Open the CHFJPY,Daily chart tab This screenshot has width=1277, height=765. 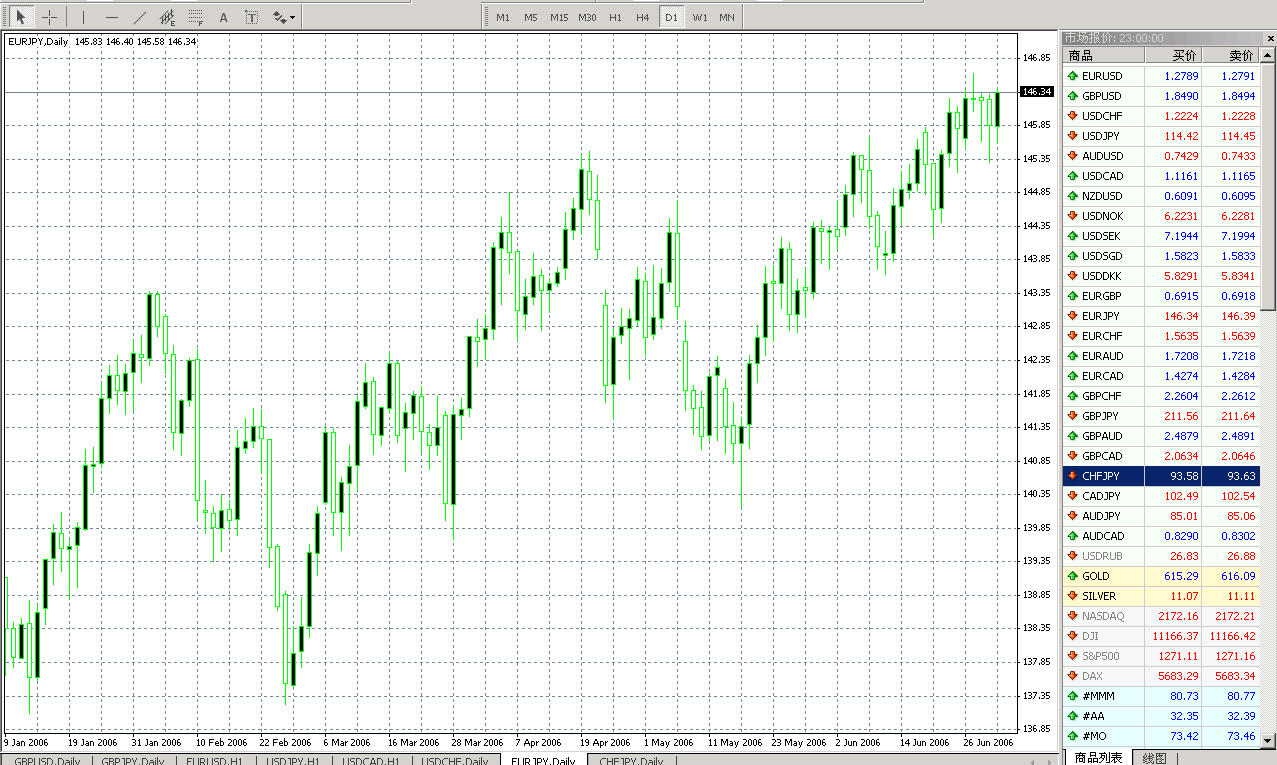tap(630, 760)
